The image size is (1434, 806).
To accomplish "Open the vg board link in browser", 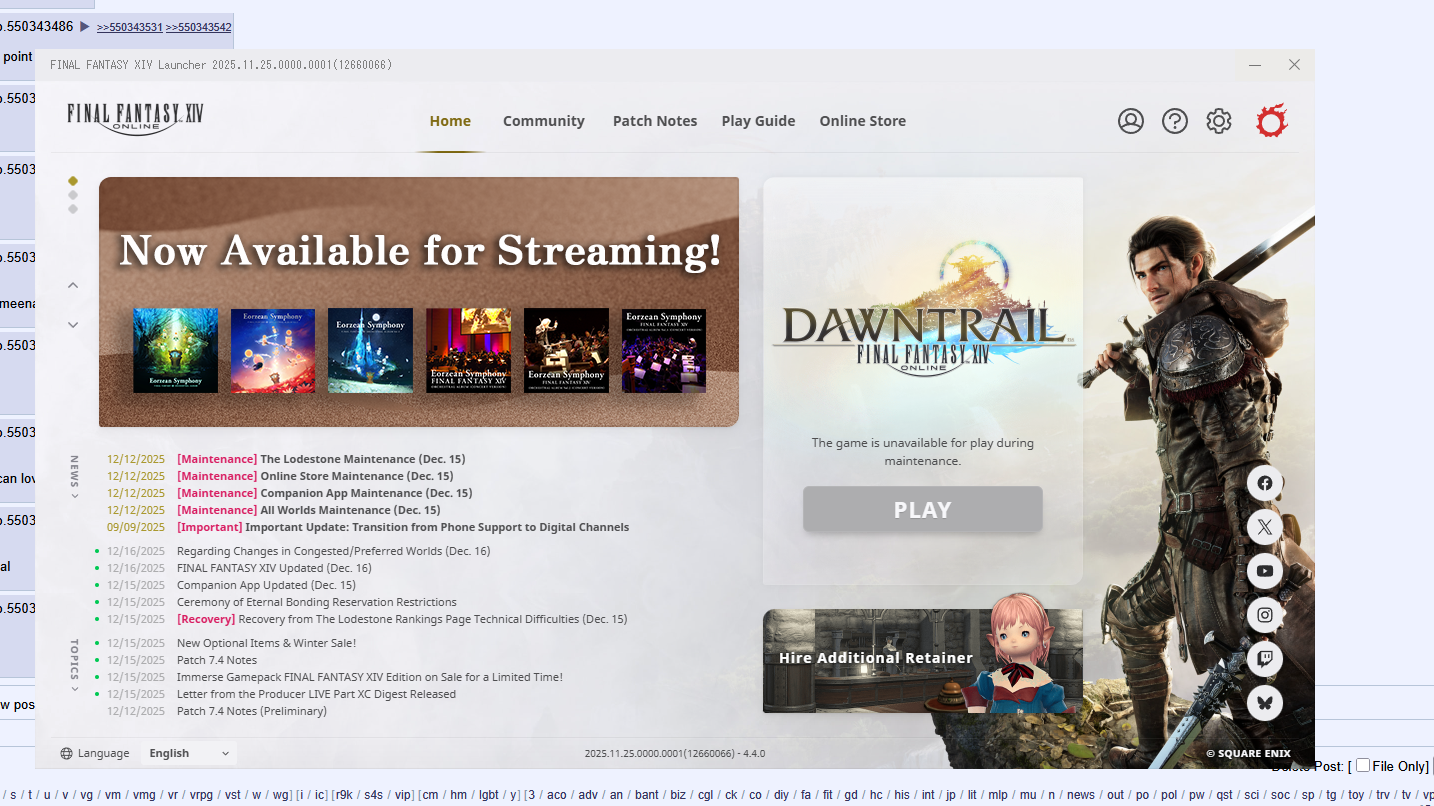I will (87, 795).
